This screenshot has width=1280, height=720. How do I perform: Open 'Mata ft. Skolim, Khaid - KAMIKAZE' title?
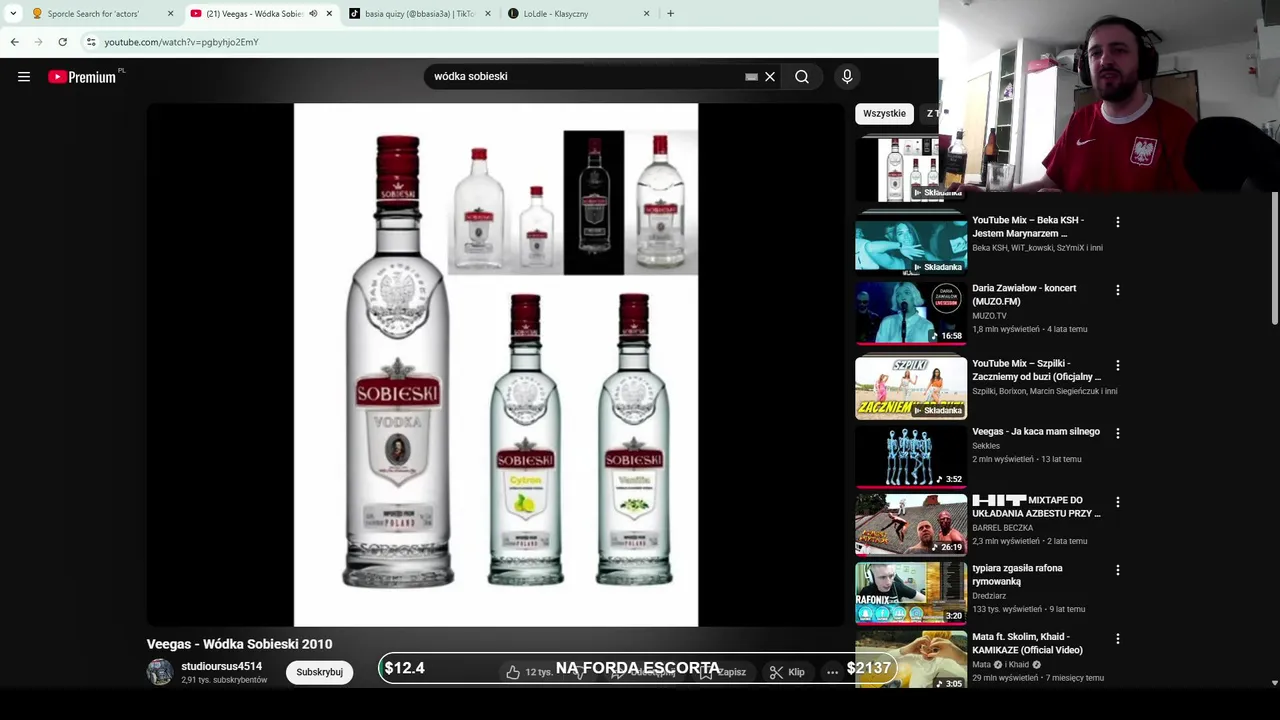click(1027, 643)
